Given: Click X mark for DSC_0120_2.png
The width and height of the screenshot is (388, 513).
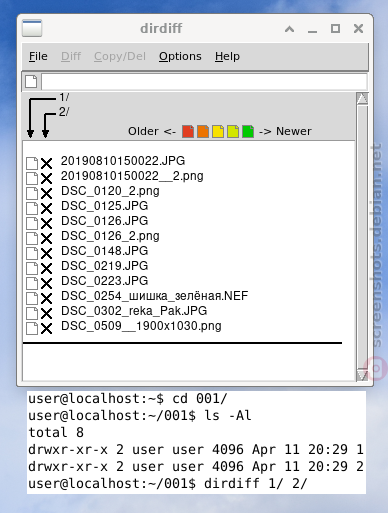Looking at the screenshot, I should pos(47,194).
